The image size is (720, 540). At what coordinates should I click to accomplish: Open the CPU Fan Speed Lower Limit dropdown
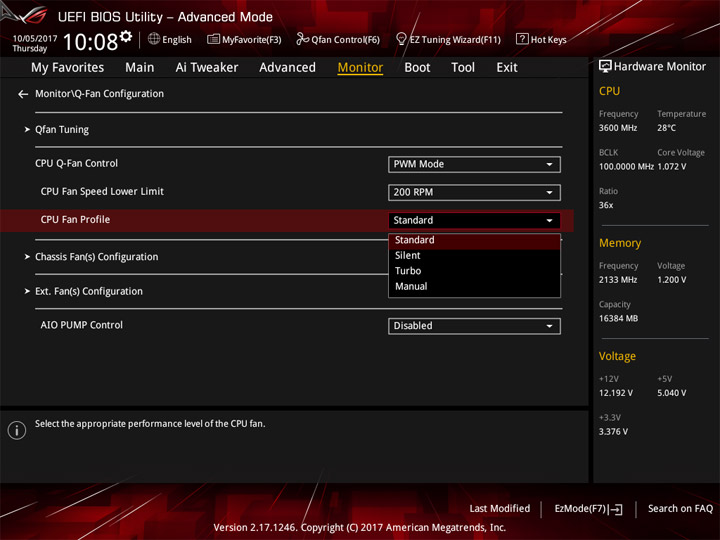click(474, 192)
